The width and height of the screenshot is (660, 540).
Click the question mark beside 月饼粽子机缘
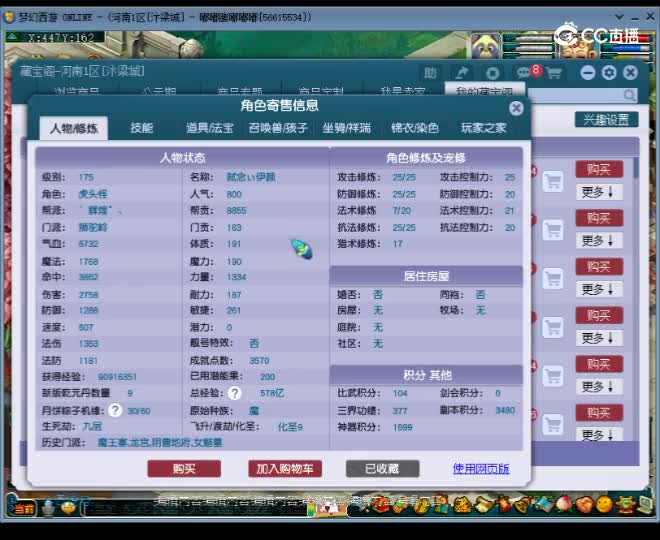tap(114, 410)
